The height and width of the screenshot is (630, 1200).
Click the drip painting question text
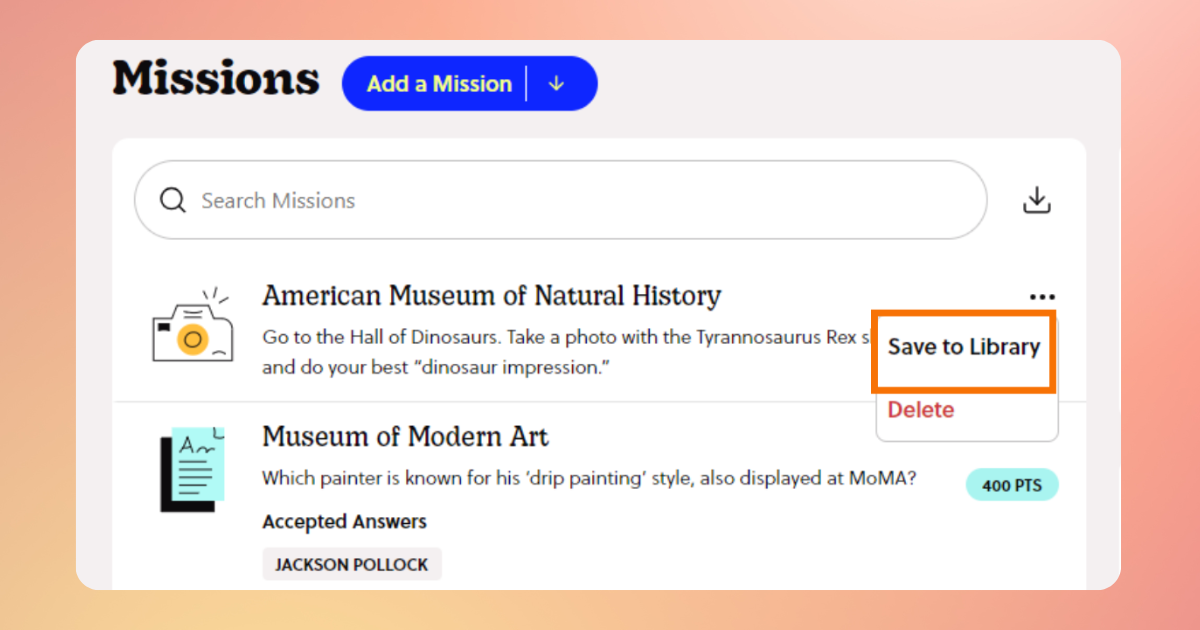(589, 478)
